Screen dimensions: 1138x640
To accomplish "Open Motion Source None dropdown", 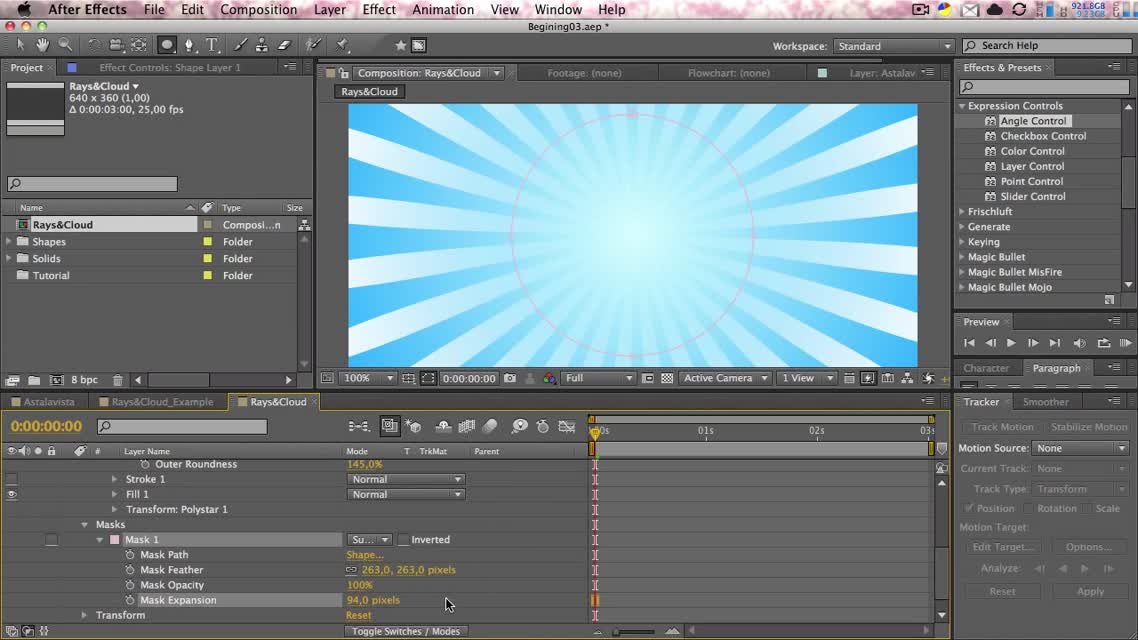I will click(x=1081, y=448).
